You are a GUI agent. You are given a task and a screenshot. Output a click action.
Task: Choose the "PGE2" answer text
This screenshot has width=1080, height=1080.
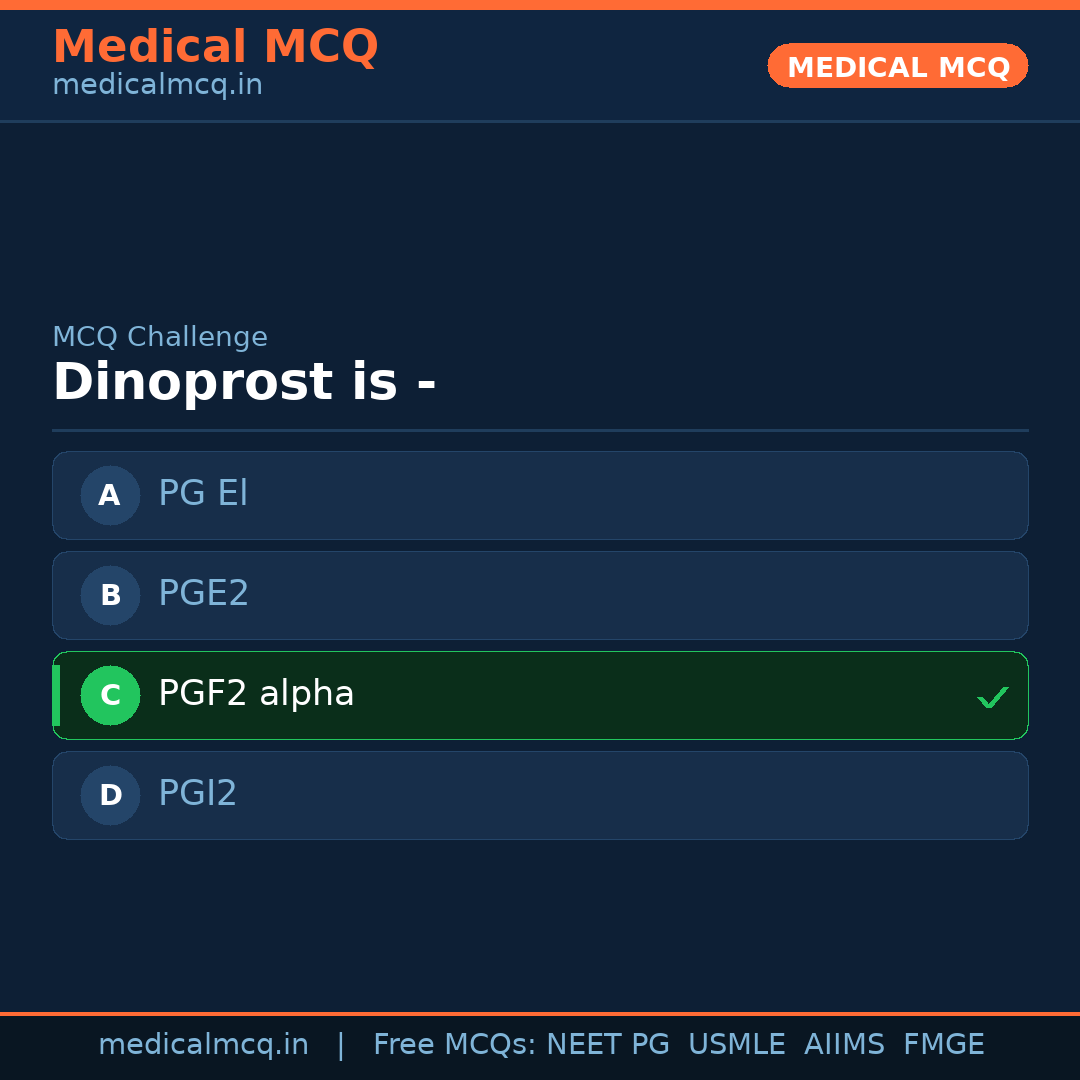pyautogui.click(x=203, y=594)
